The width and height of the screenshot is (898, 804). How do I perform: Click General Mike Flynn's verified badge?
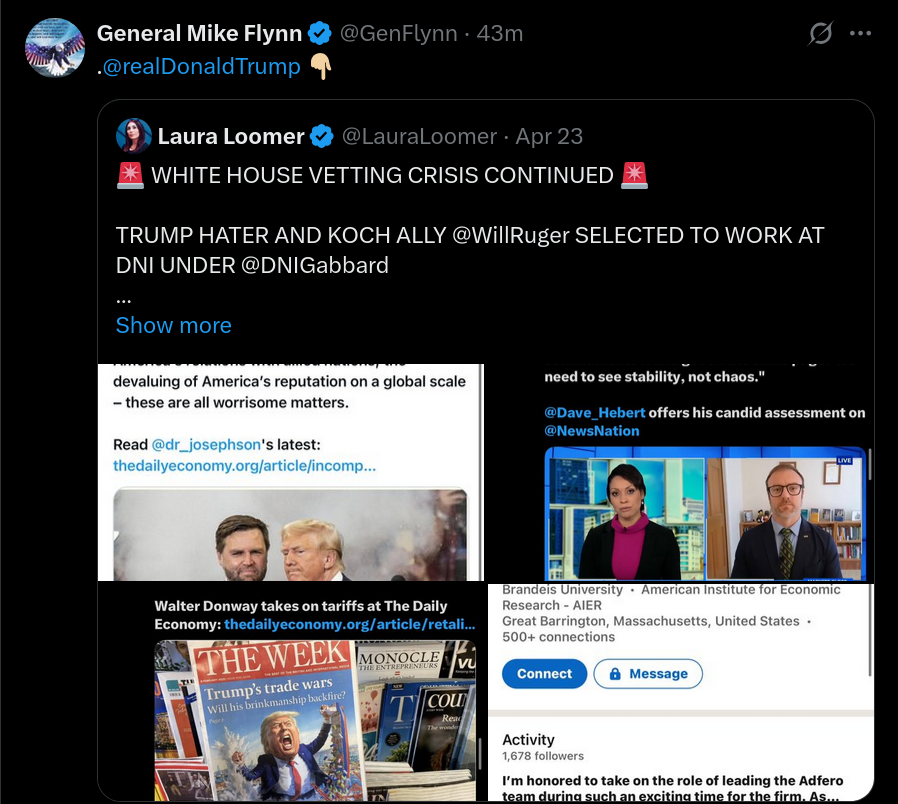click(x=320, y=33)
